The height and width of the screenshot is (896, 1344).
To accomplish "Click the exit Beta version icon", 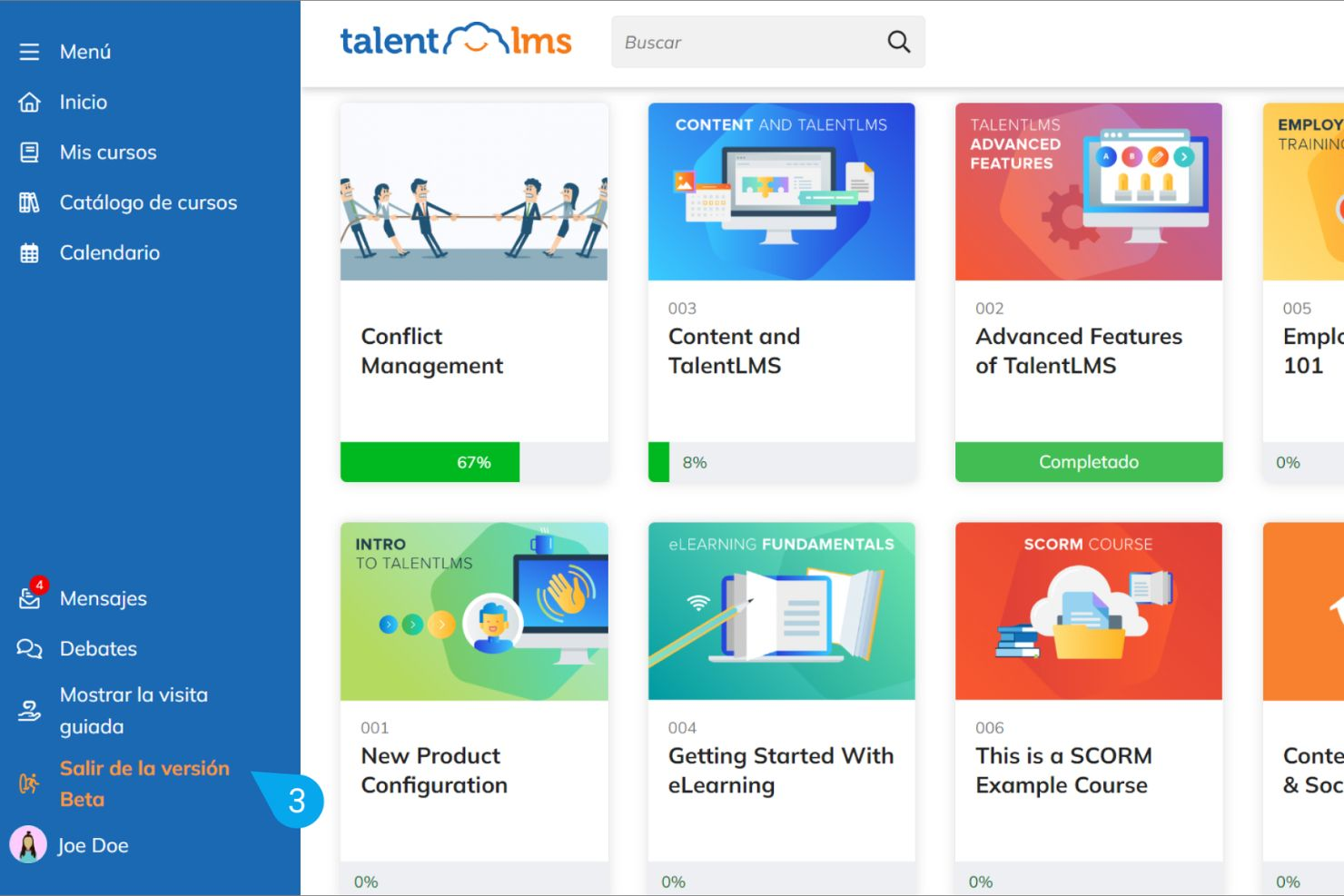I will (29, 783).
